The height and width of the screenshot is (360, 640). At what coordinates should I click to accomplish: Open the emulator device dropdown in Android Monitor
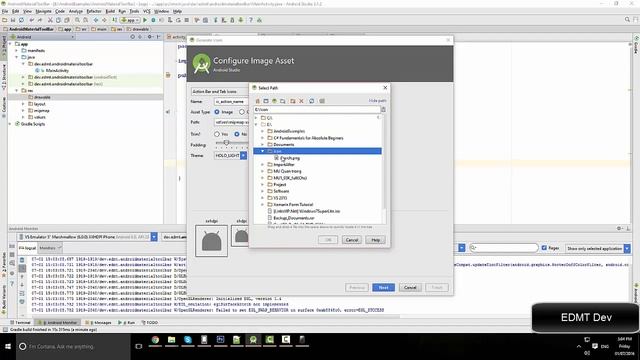click(154, 237)
